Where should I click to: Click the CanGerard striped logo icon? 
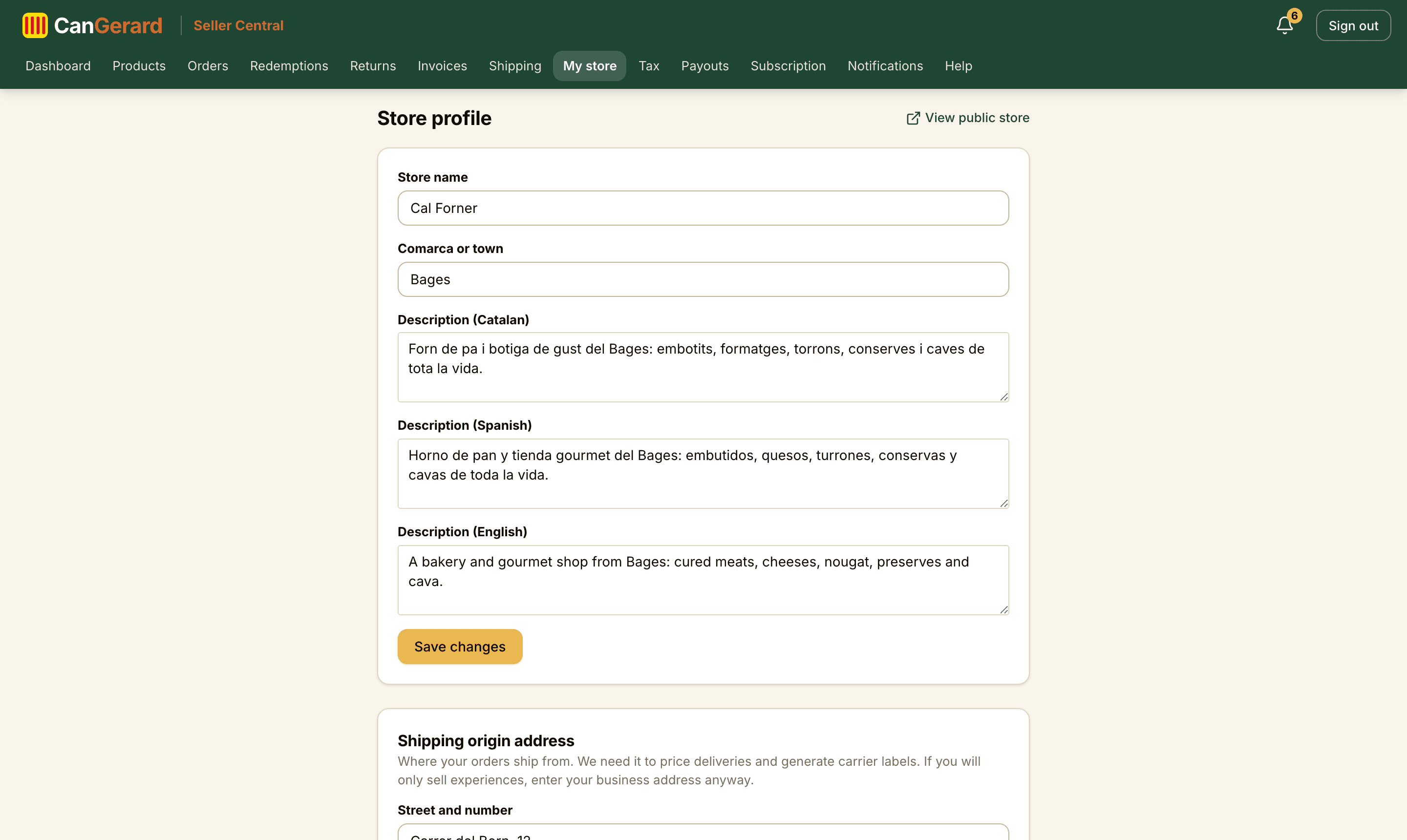35,25
